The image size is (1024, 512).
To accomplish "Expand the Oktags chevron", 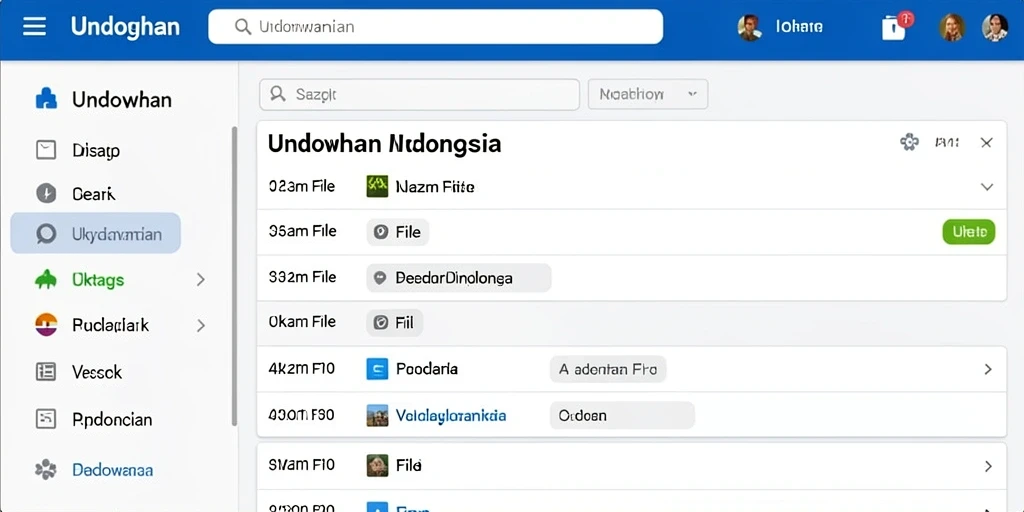I will click(x=200, y=280).
